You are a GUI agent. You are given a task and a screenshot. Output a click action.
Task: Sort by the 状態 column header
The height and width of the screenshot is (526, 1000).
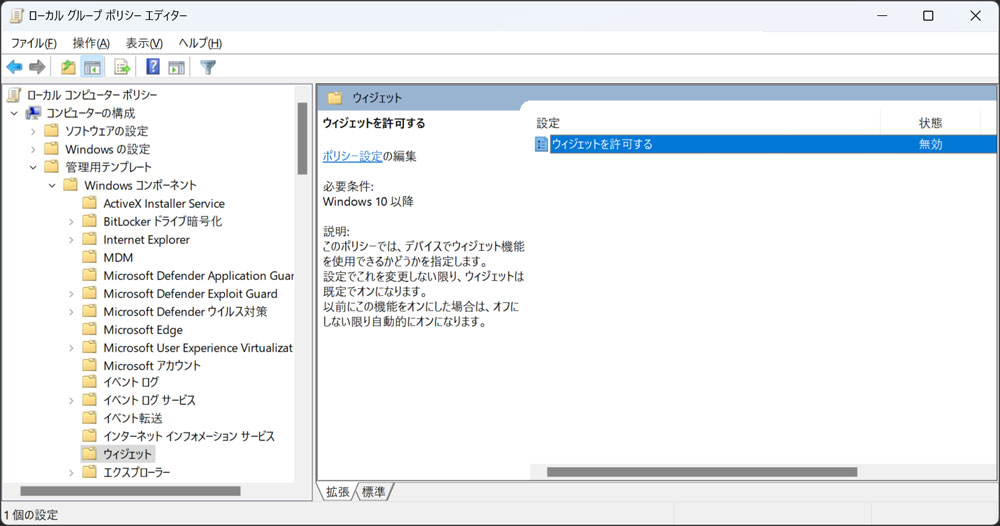930,123
